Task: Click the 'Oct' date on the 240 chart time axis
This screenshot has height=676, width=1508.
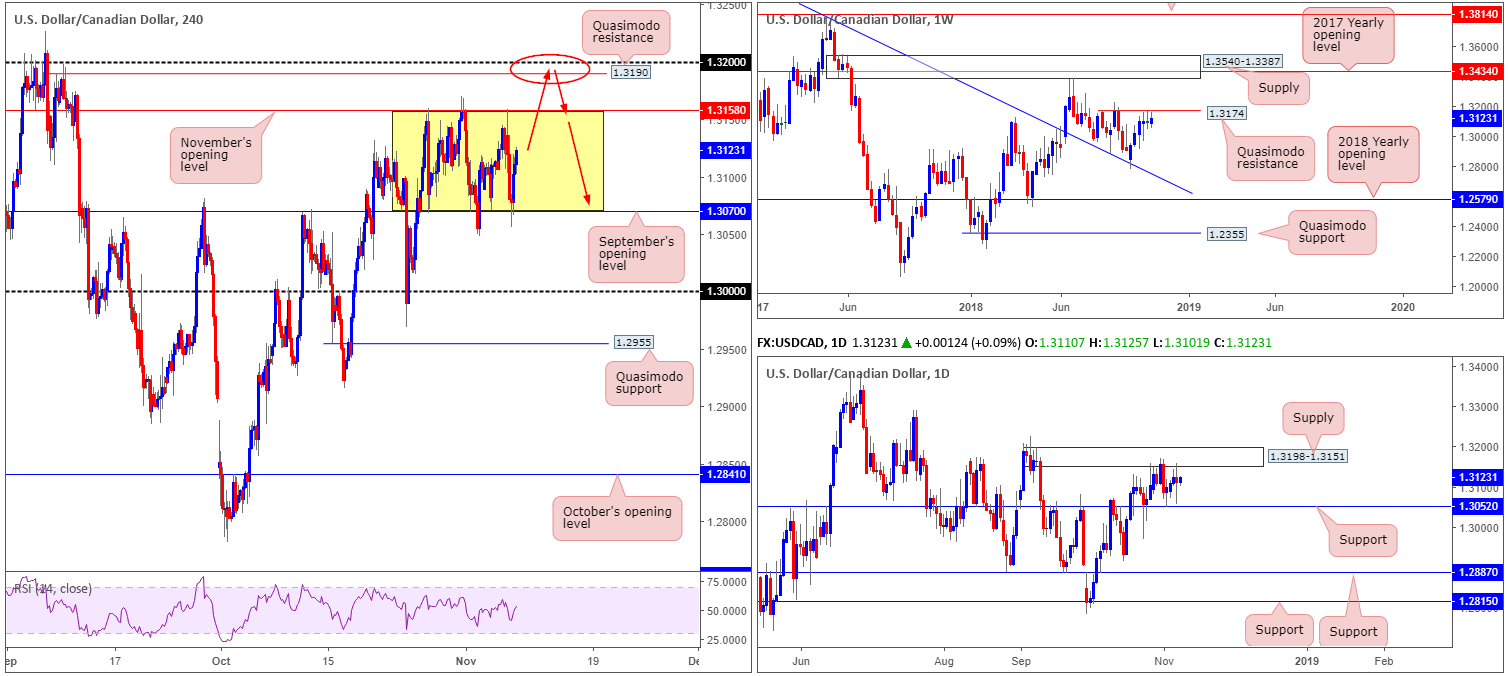Action: pyautogui.click(x=221, y=661)
